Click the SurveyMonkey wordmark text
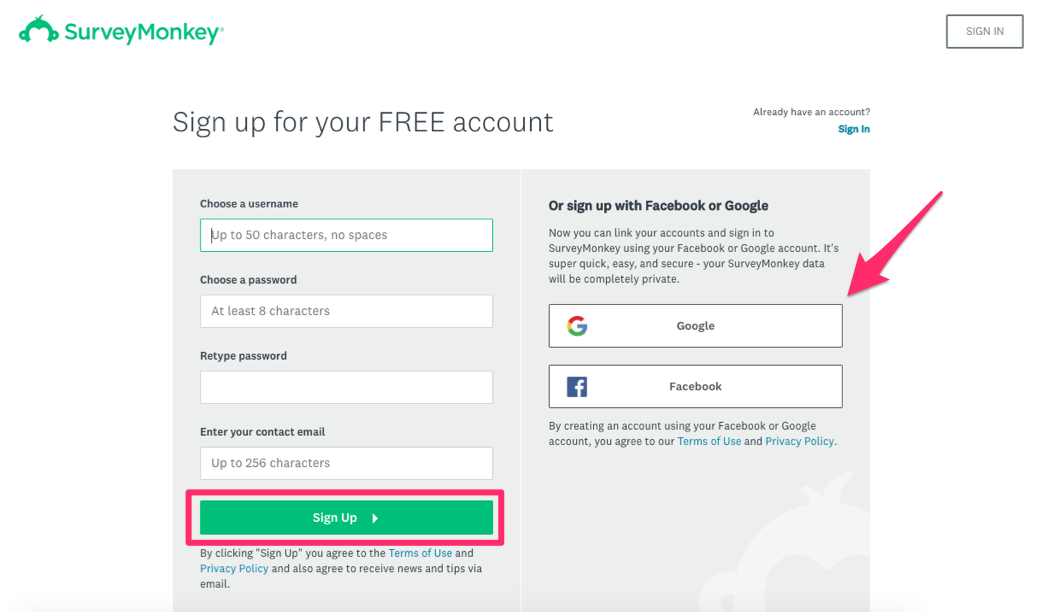This screenshot has height=612, width=1045. coord(144,32)
